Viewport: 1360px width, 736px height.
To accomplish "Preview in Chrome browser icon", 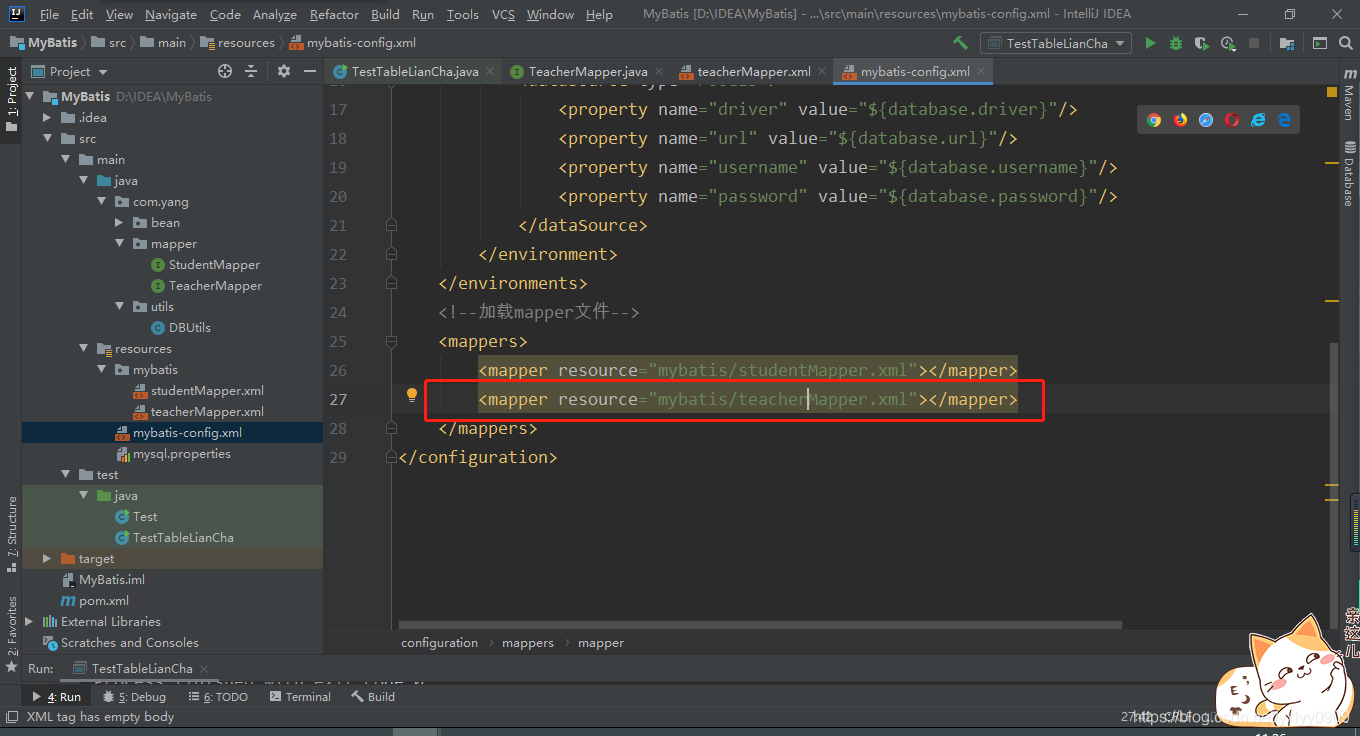I will (x=1154, y=120).
